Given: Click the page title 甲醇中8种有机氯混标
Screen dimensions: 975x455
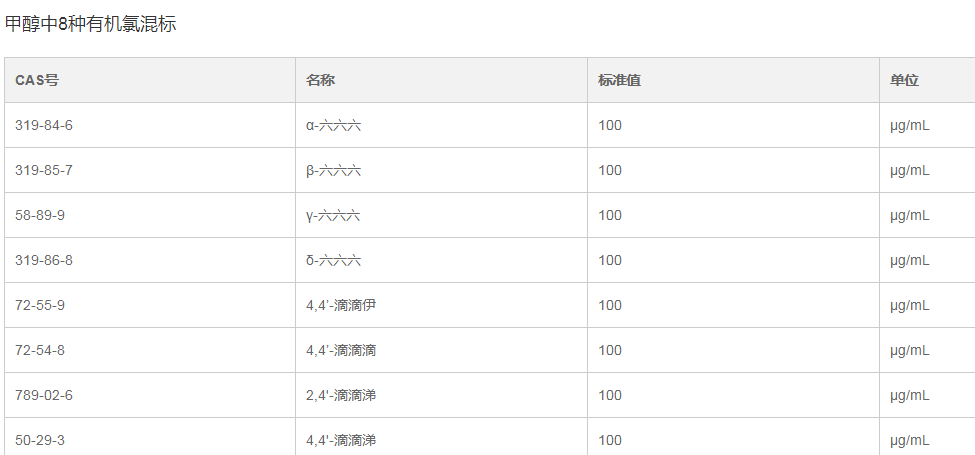Looking at the screenshot, I should [91, 24].
